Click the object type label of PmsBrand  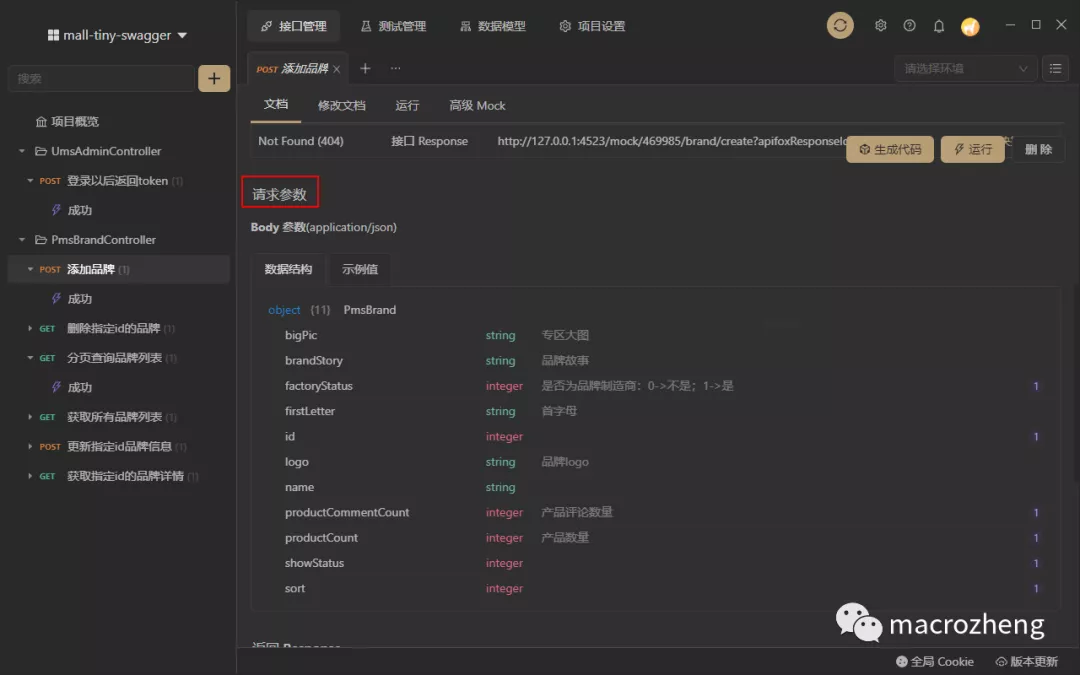click(x=284, y=311)
